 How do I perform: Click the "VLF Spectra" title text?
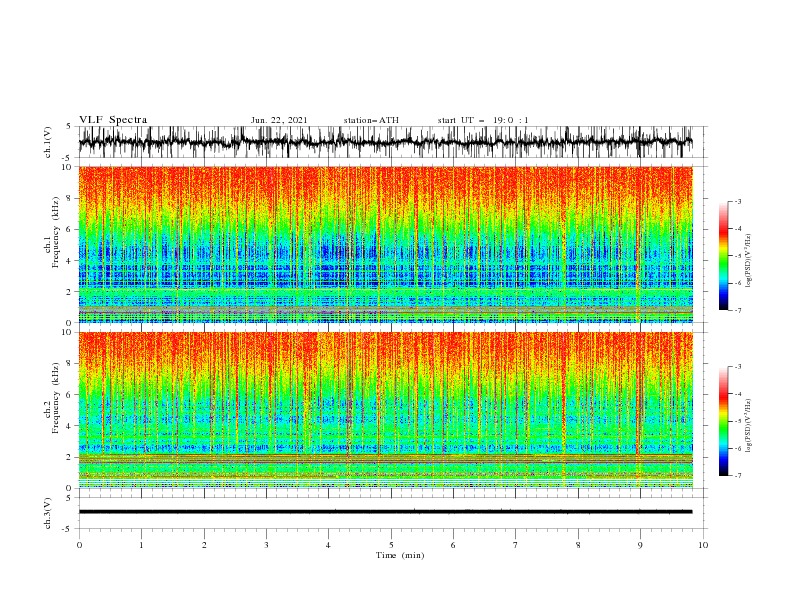pos(113,120)
